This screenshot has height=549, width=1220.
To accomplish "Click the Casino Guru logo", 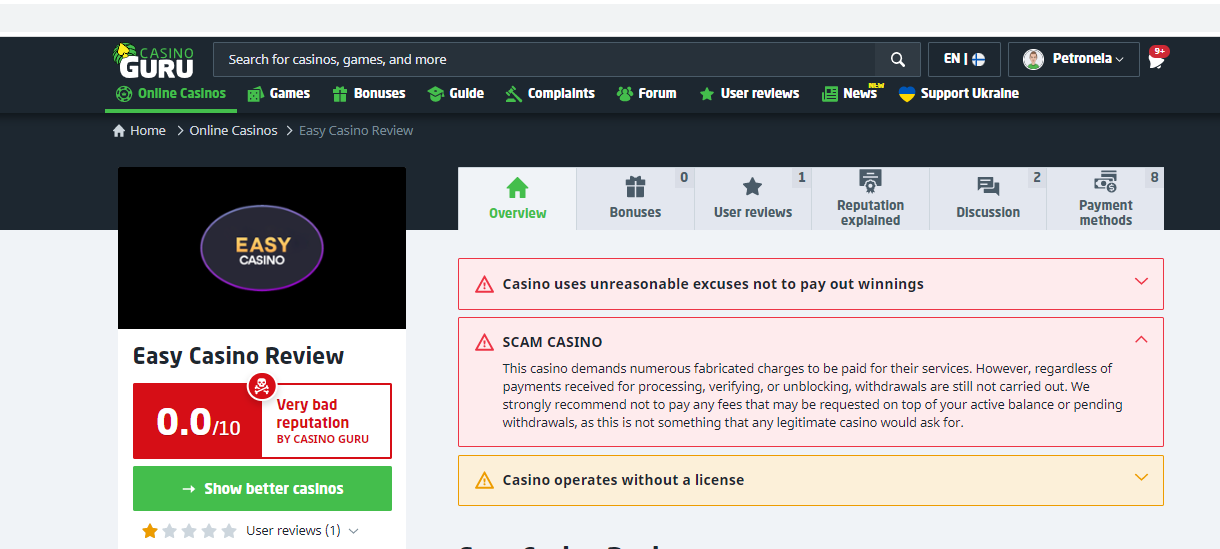I will pos(154,60).
